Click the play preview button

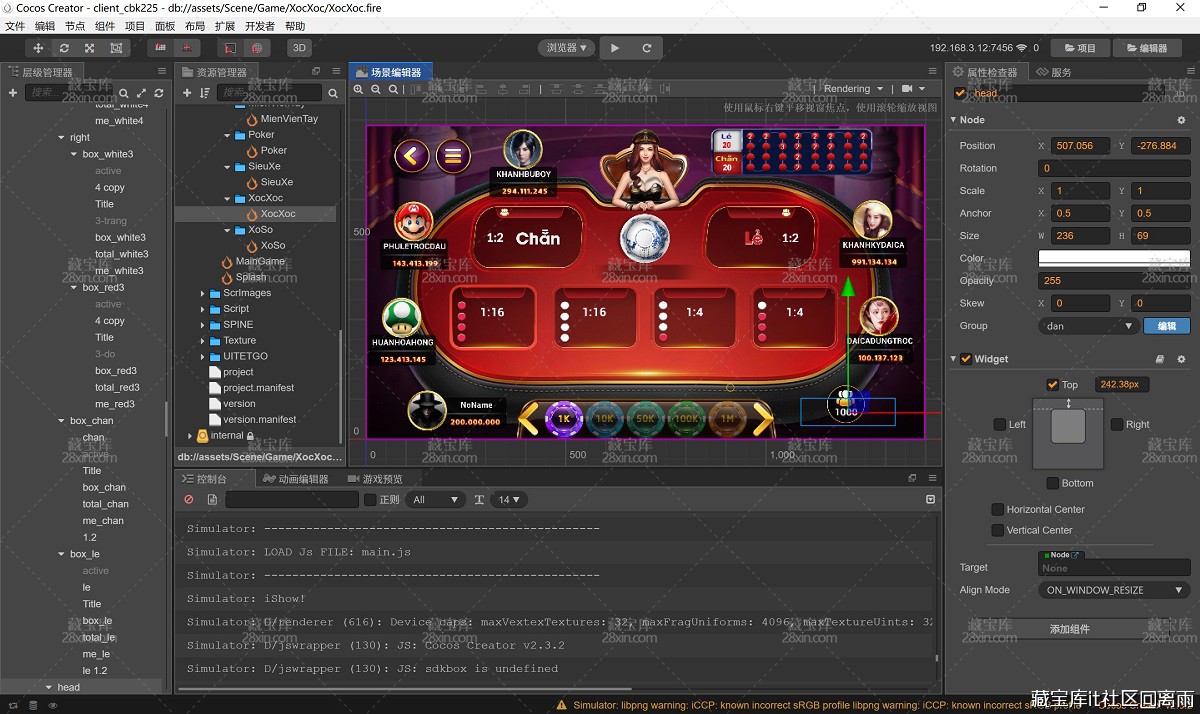click(x=615, y=47)
